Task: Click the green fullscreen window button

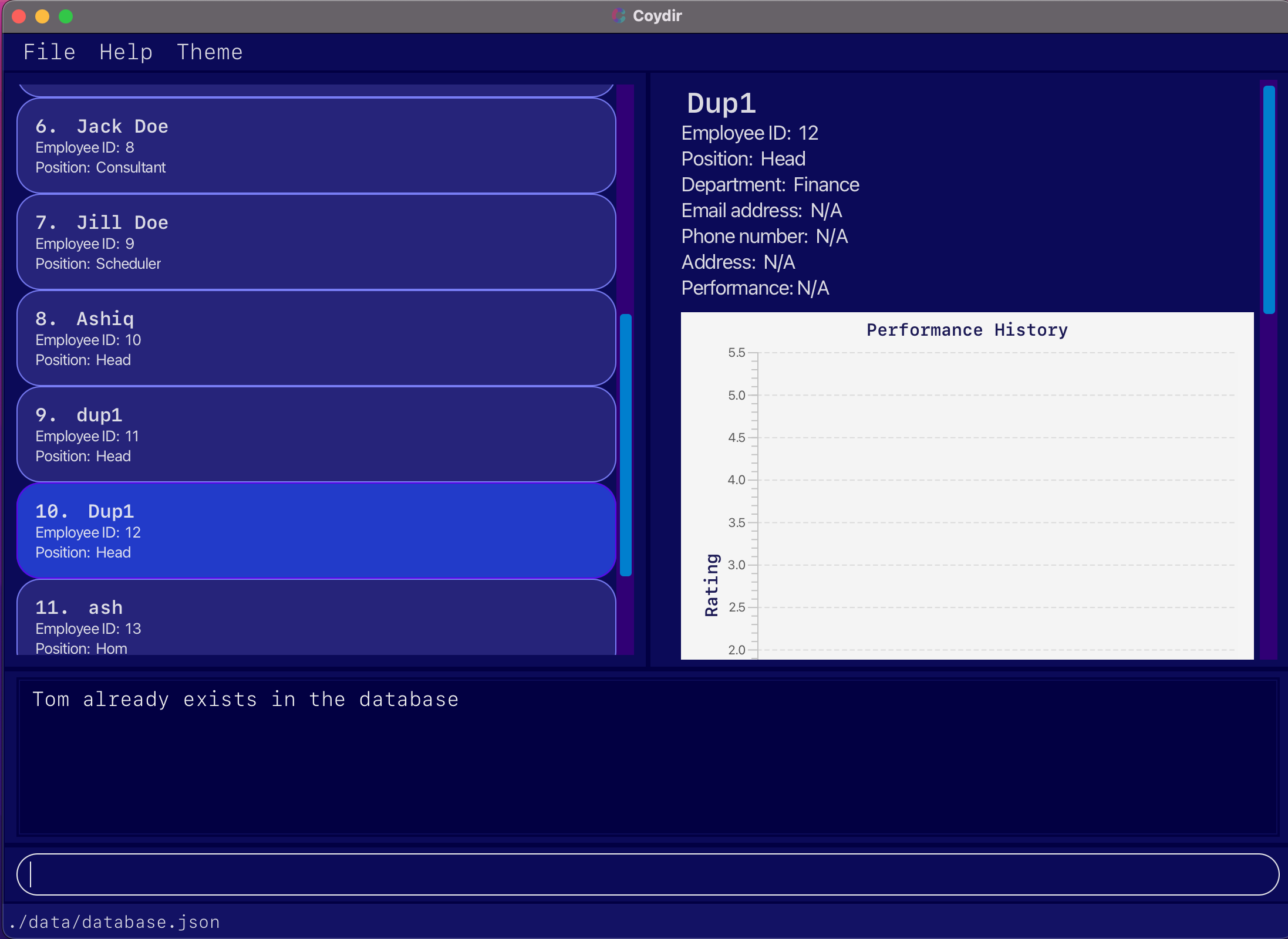Action: click(x=66, y=16)
